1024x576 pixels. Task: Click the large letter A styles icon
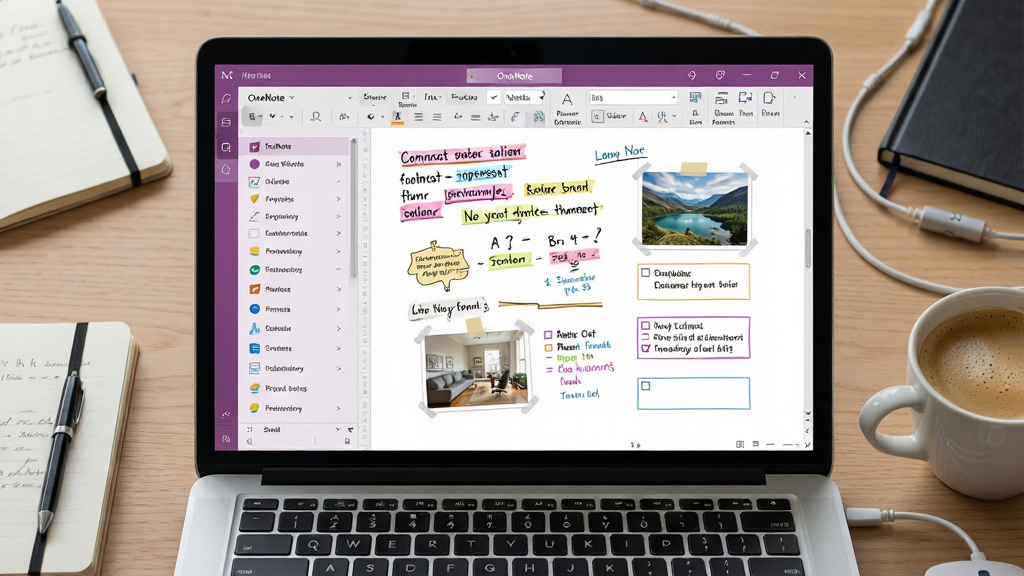tap(567, 99)
